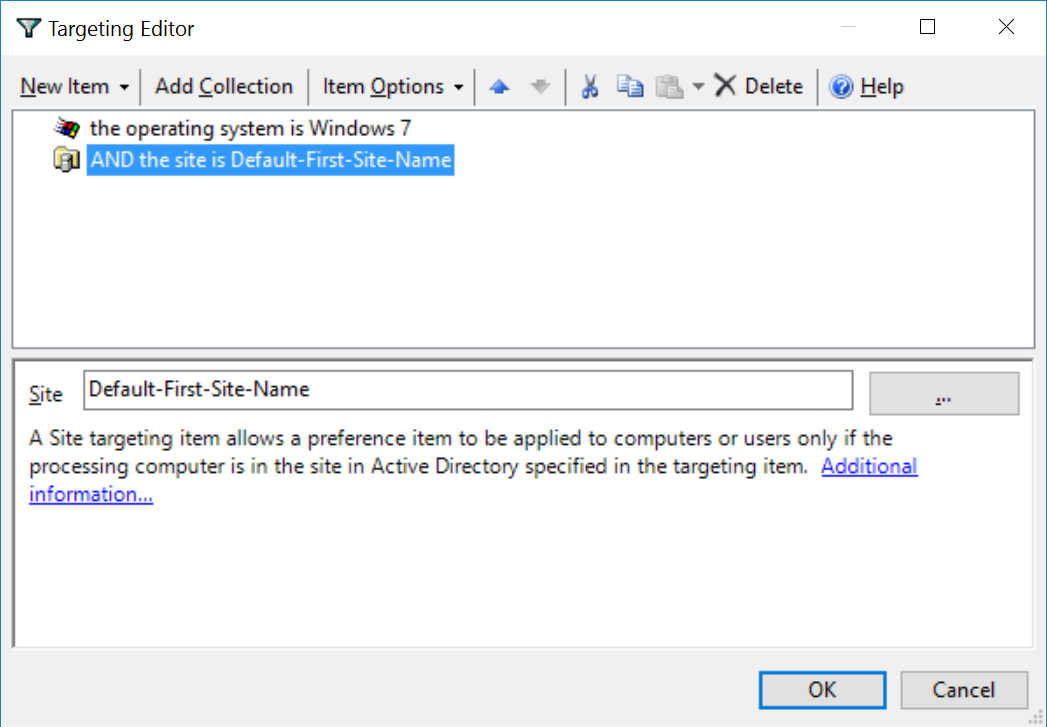Click the Paste clipboard icon
Viewport: 1047px width, 727px height.
click(668, 87)
